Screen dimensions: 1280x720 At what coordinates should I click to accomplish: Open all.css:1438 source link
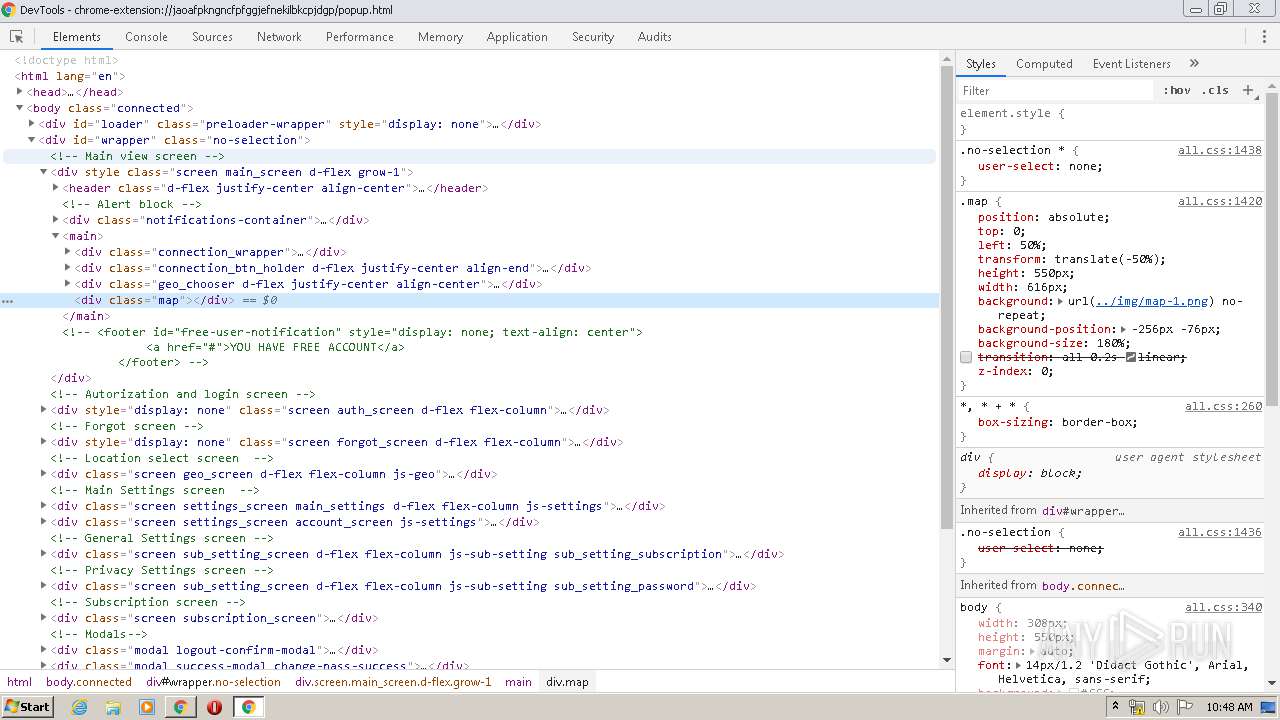pyautogui.click(x=1220, y=150)
